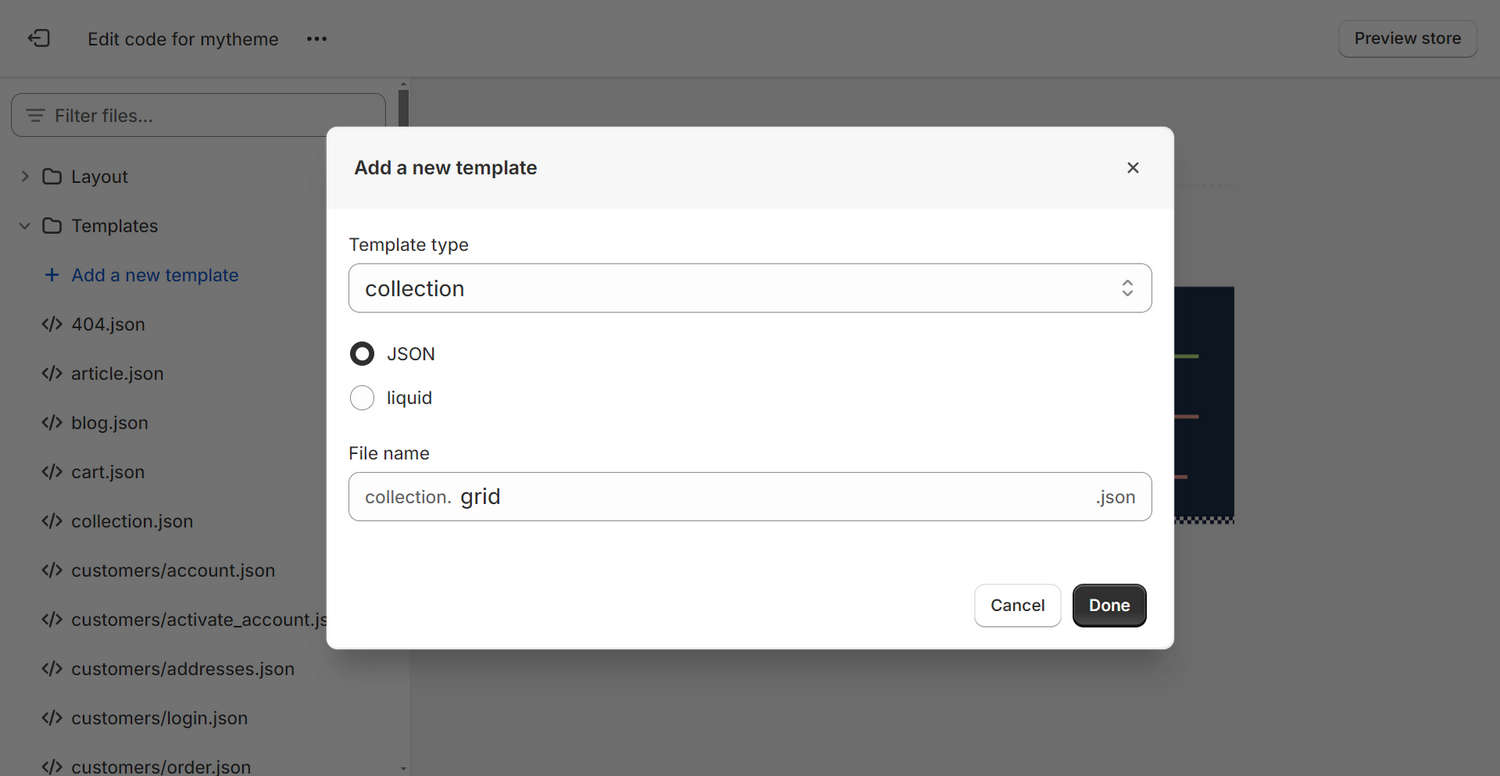Click the exit editor icon
This screenshot has height=776, width=1500.
[39, 39]
